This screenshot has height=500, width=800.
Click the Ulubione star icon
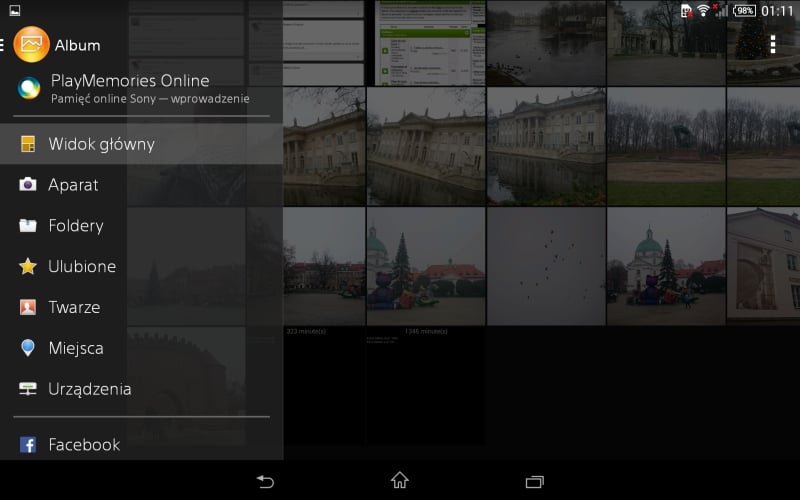point(28,266)
